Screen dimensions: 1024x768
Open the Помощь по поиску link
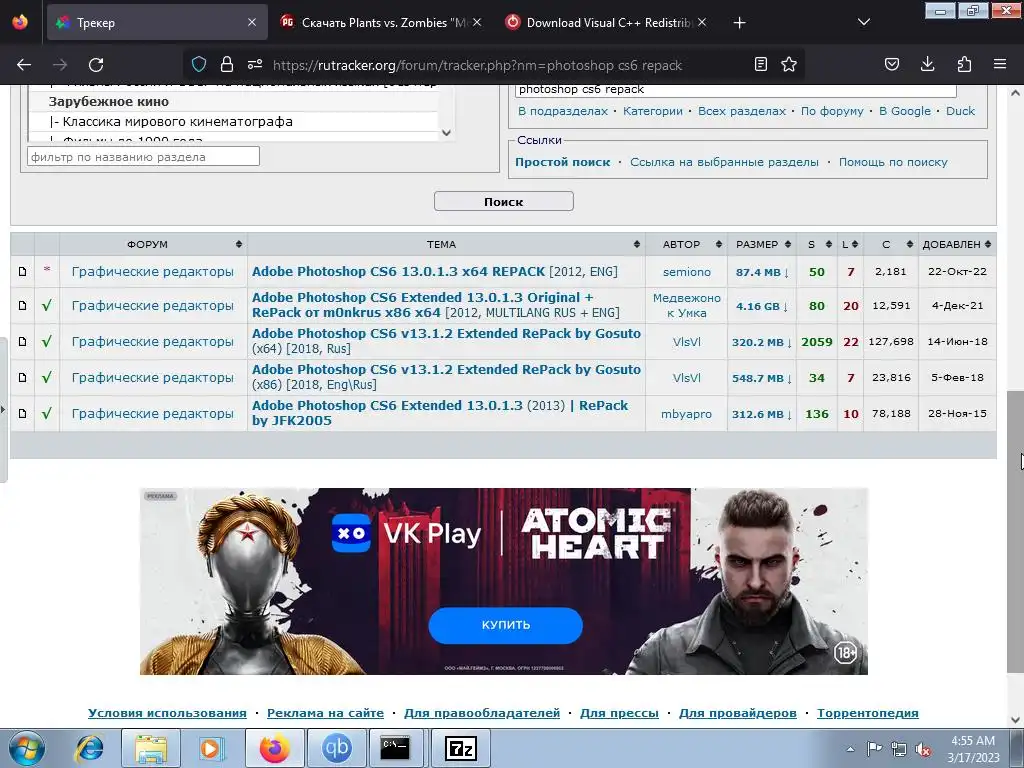pos(893,162)
